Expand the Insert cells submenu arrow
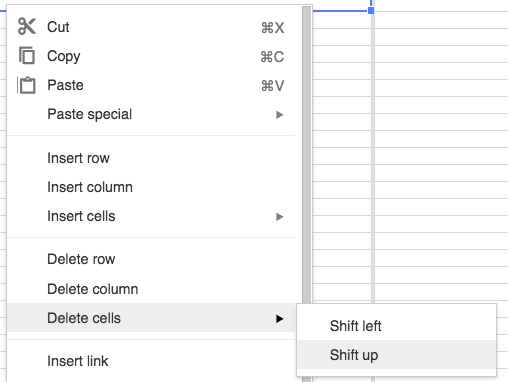The height and width of the screenshot is (382, 508). 279,217
